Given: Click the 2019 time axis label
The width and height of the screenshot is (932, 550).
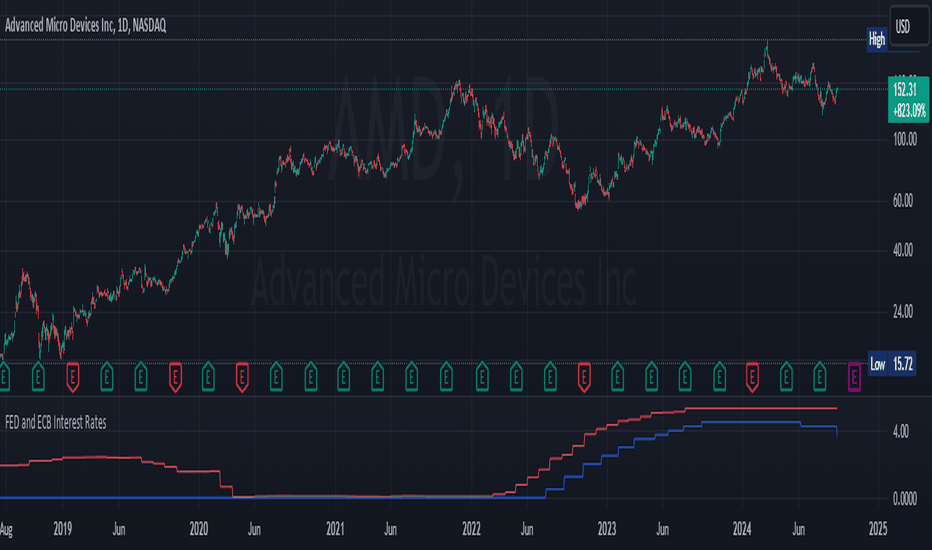Looking at the screenshot, I should (62, 529).
